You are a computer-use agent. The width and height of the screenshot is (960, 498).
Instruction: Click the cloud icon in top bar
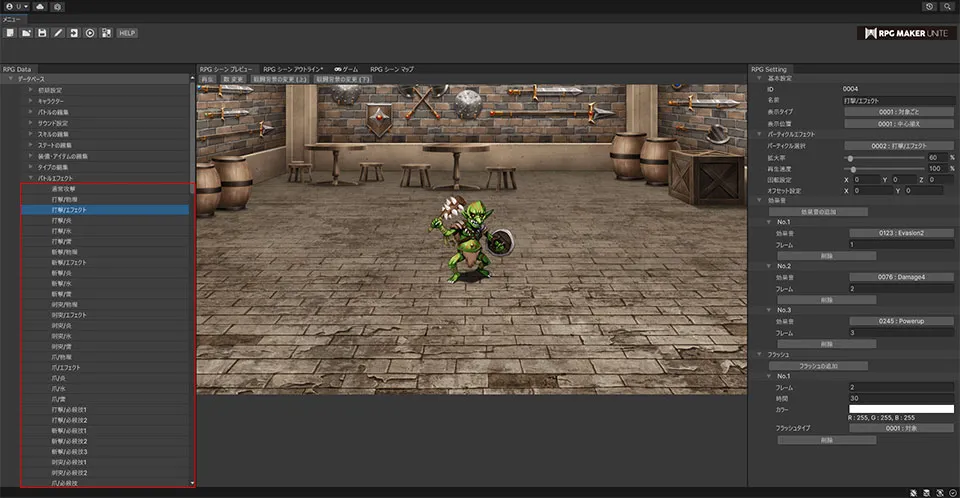point(39,6)
